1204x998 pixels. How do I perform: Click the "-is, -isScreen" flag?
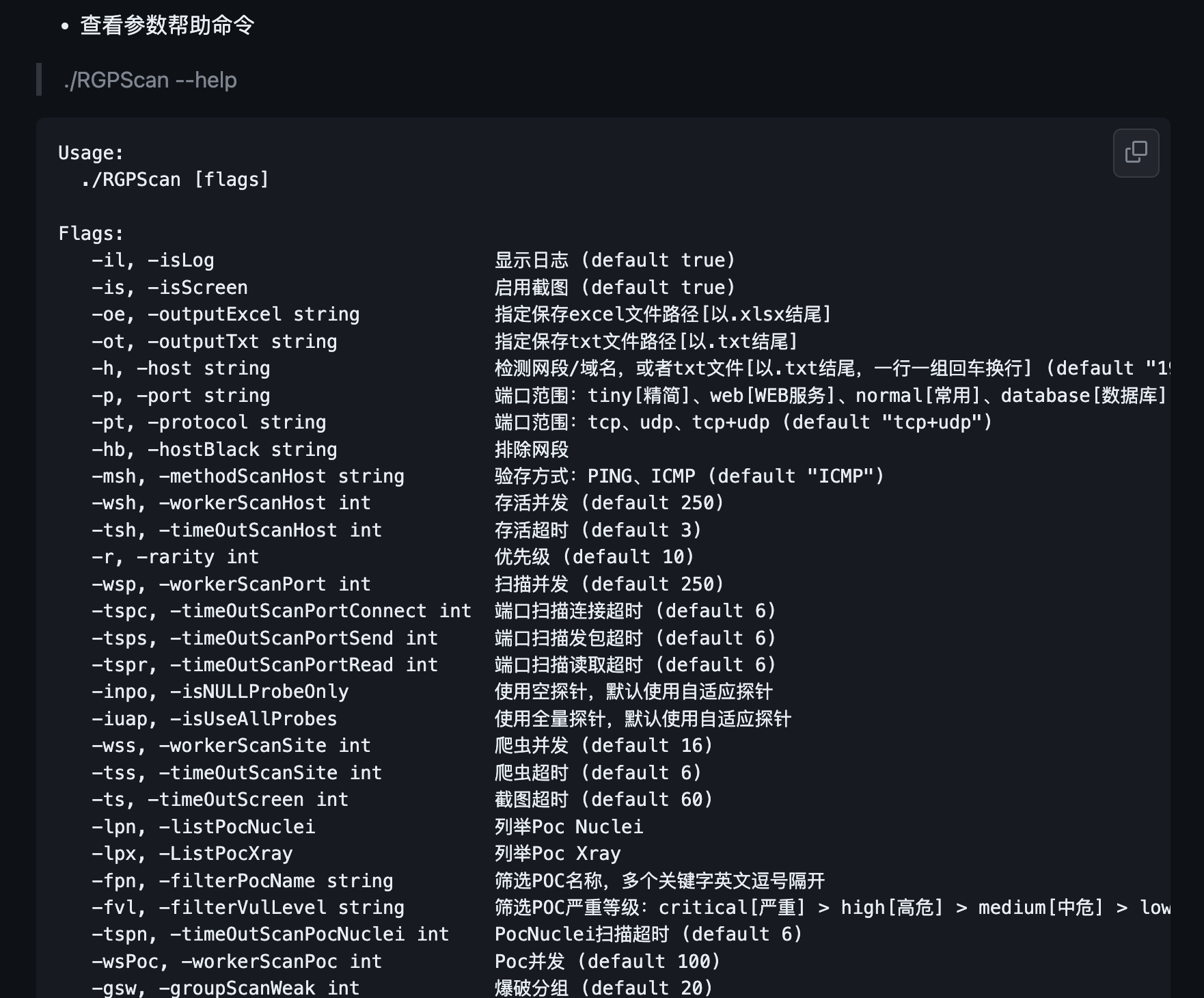pyautogui.click(x=169, y=287)
